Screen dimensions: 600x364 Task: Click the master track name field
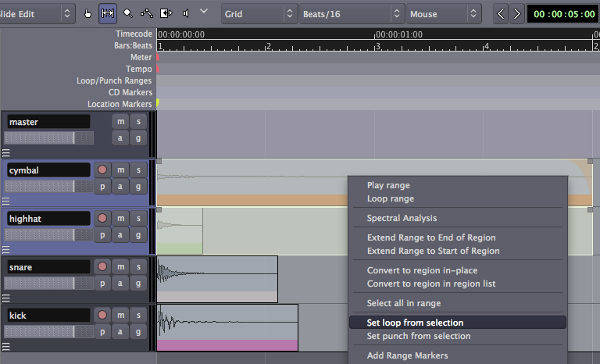point(49,122)
